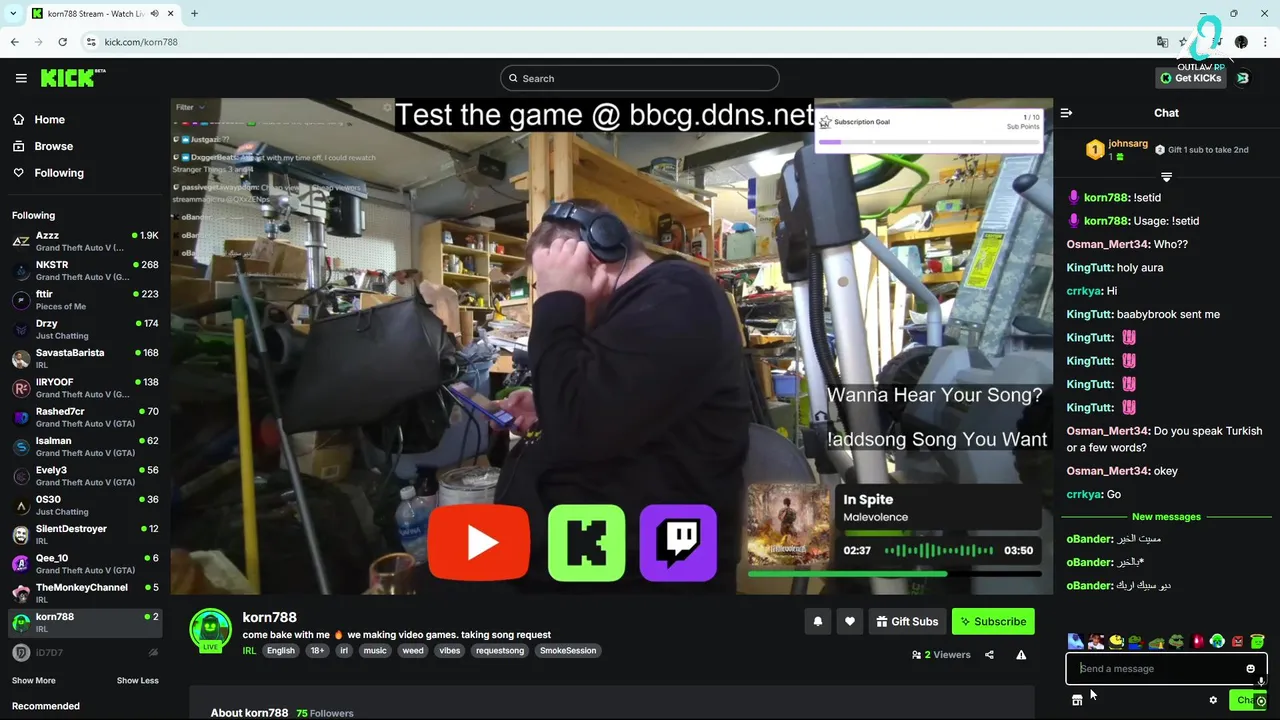
Task: Open the user profile avatar menu
Action: (1243, 78)
